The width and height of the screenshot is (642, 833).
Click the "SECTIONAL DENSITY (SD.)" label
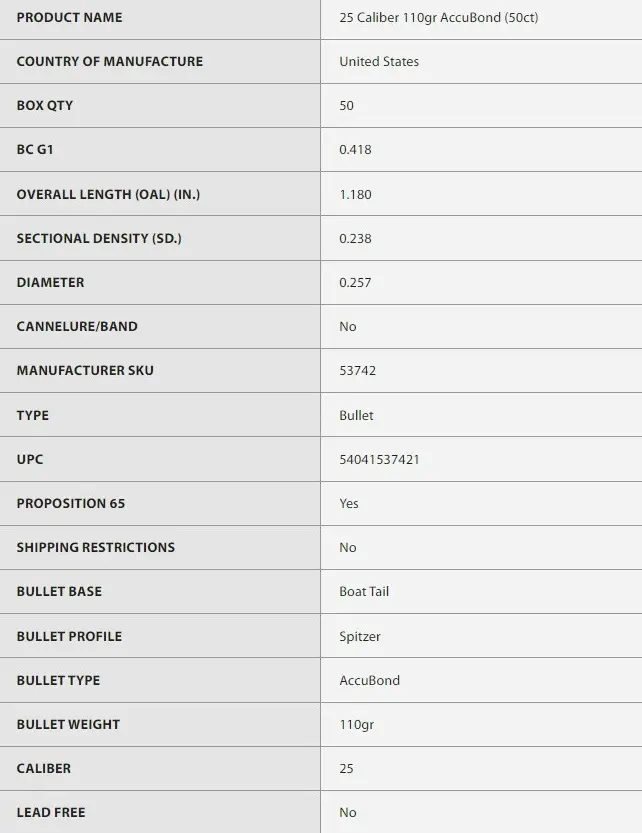coord(99,238)
